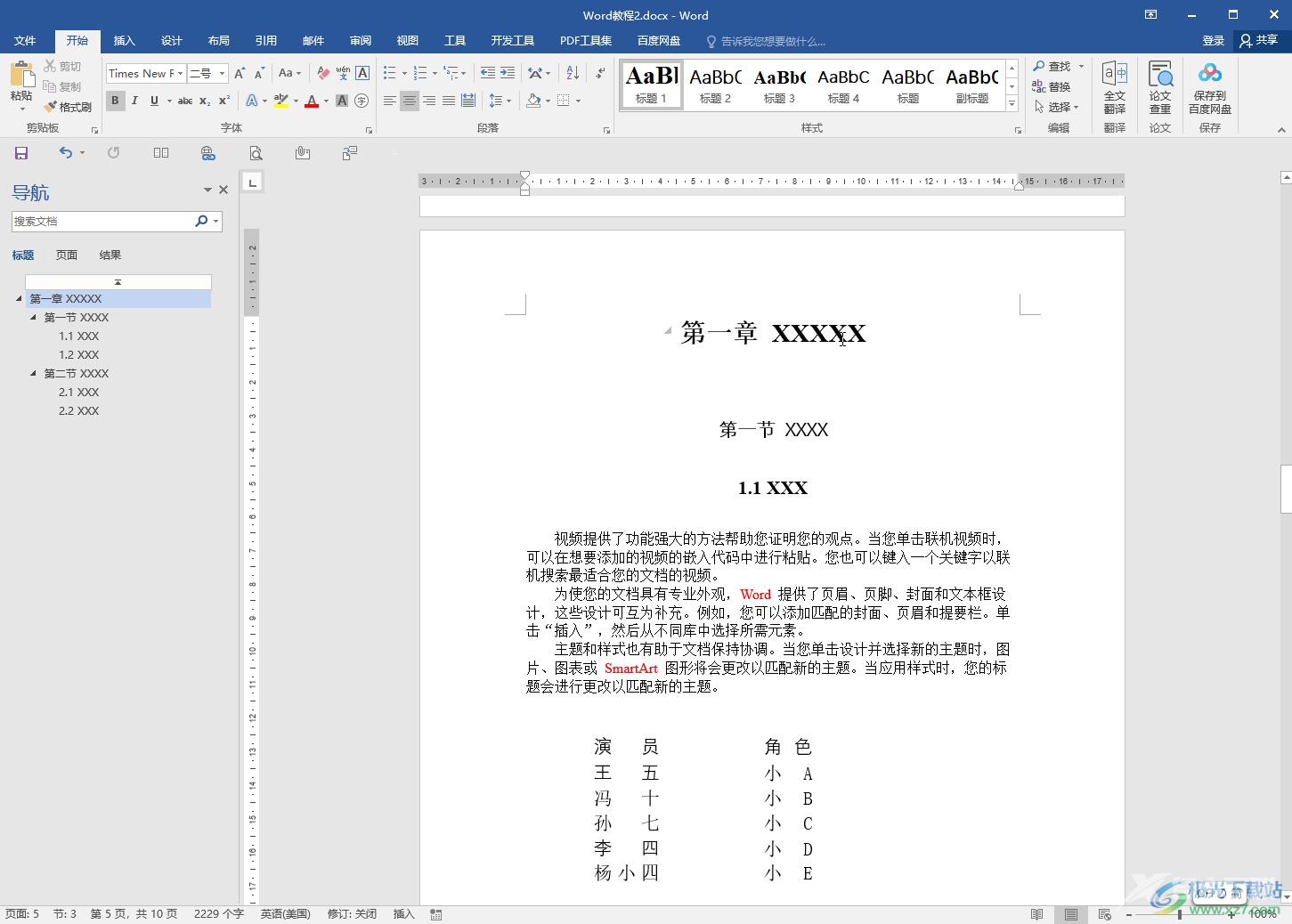Open the phonetic guide (wén) tool
This screenshot has height=924, width=1292.
343,73
